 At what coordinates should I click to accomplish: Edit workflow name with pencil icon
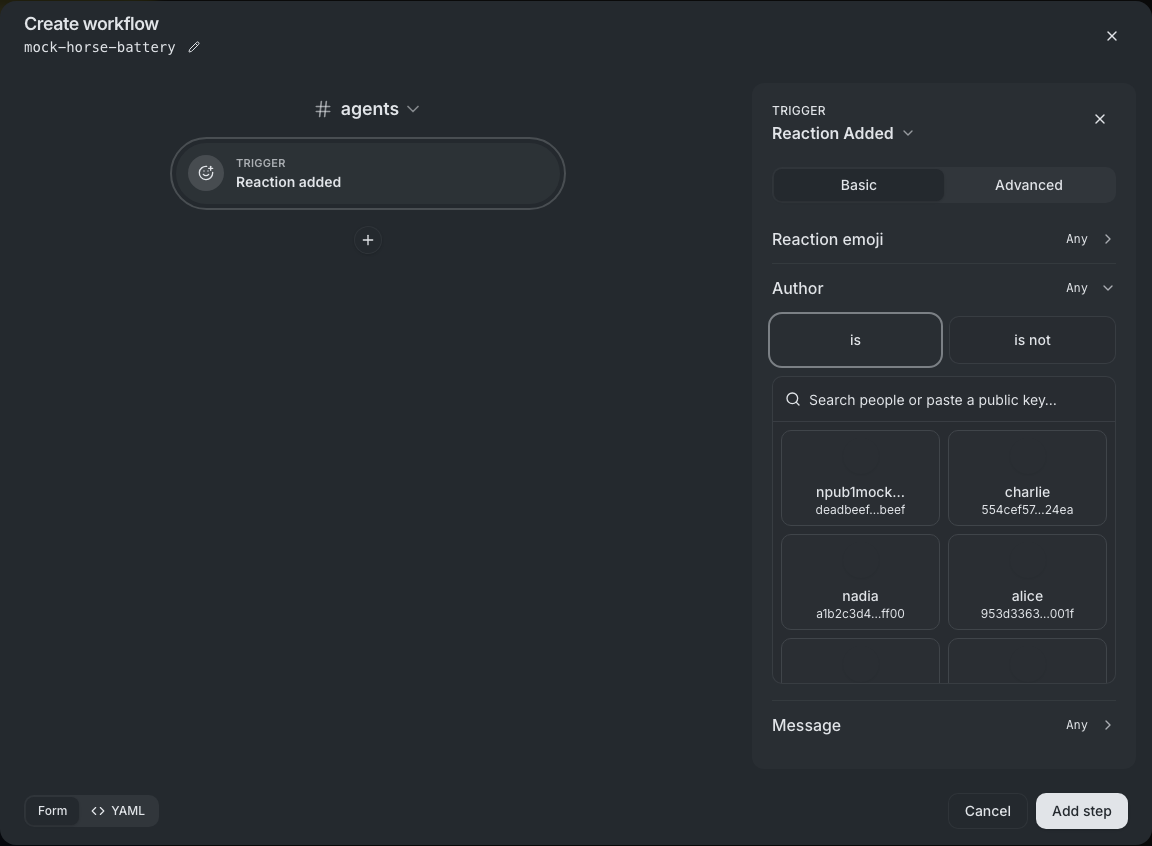tap(194, 47)
